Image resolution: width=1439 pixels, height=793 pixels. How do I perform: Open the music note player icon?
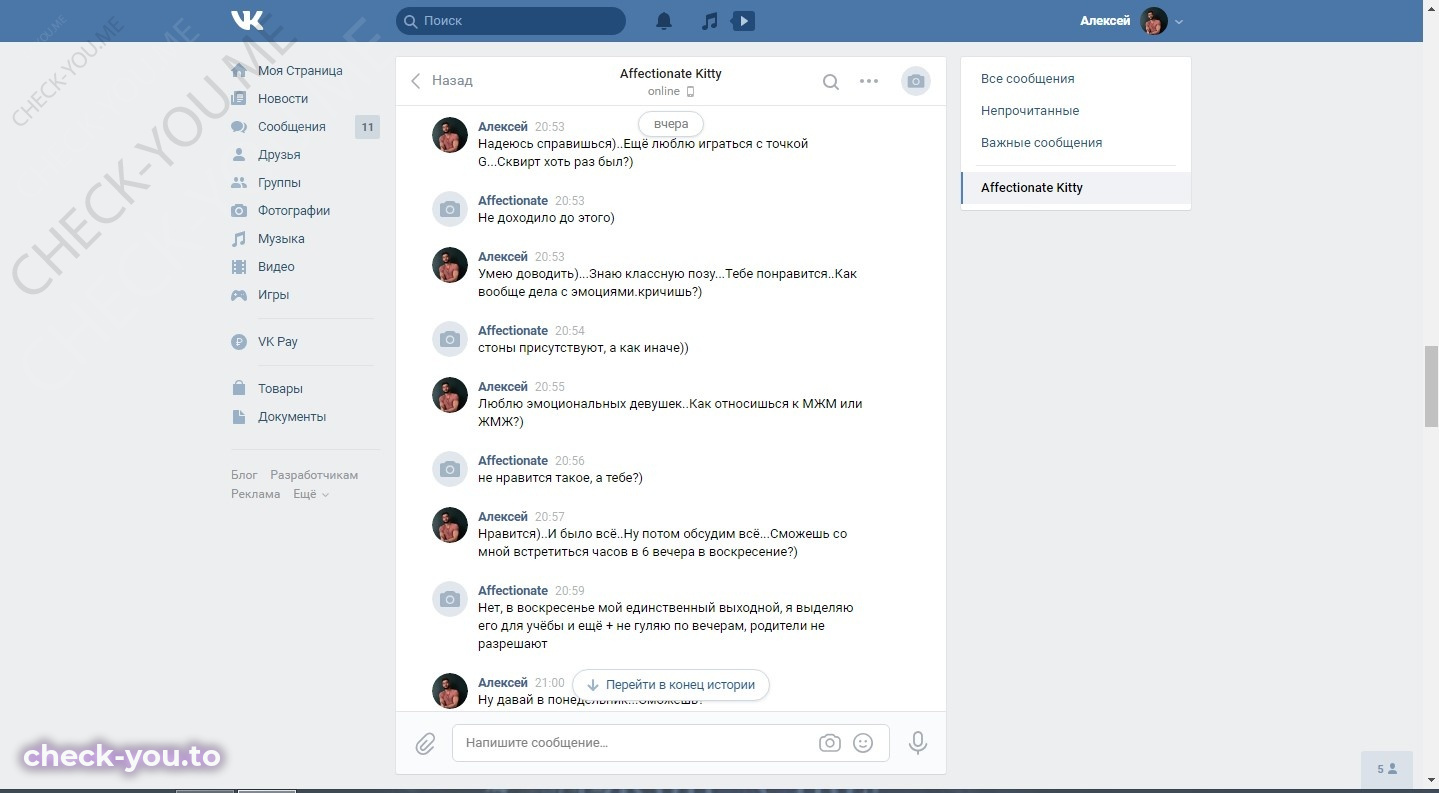tap(709, 20)
